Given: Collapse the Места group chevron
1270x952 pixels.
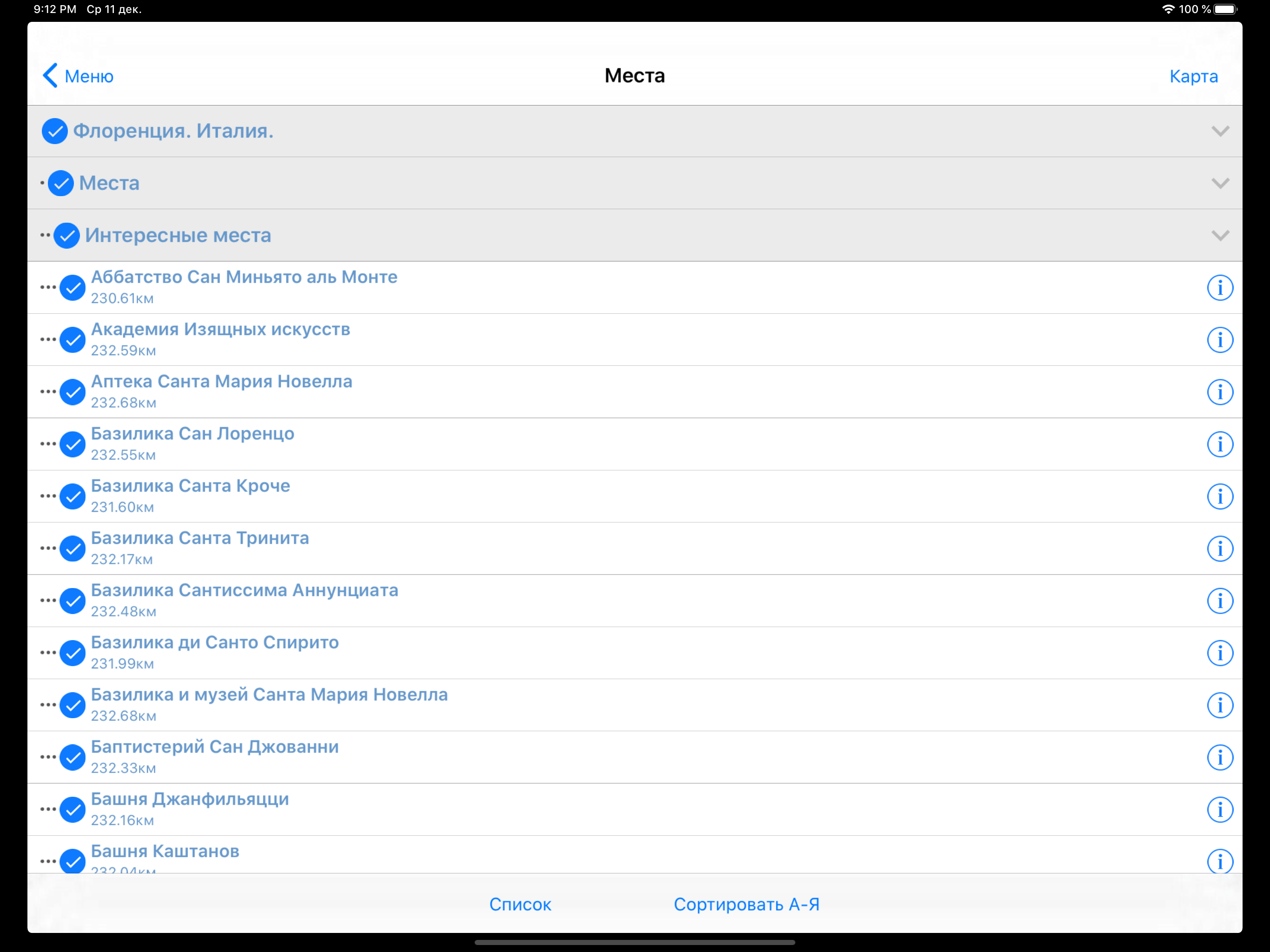Looking at the screenshot, I should 1220,184.
